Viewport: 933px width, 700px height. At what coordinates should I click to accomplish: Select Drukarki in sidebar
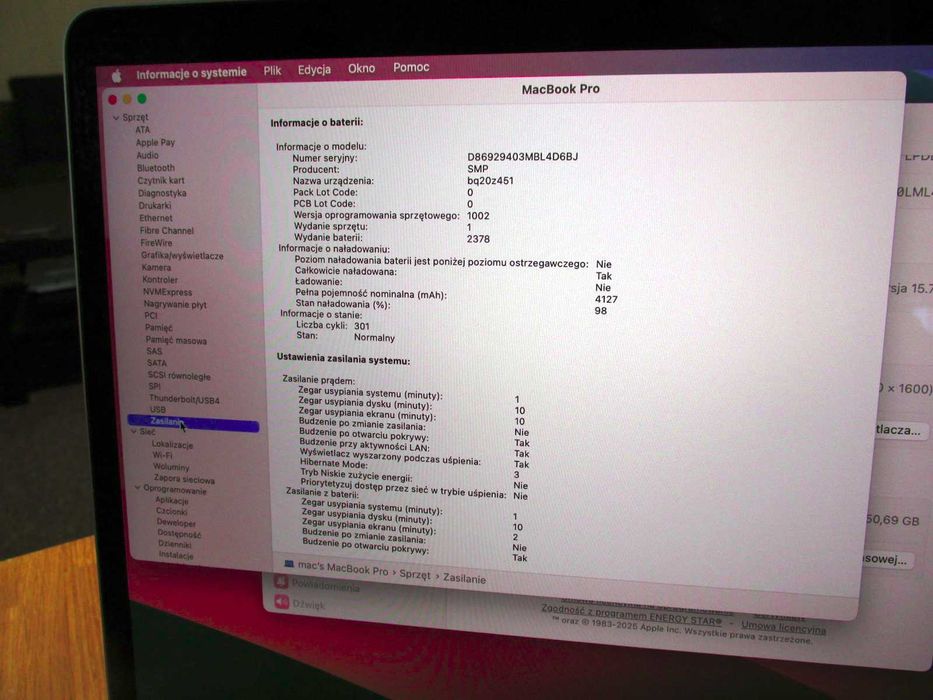click(x=155, y=205)
